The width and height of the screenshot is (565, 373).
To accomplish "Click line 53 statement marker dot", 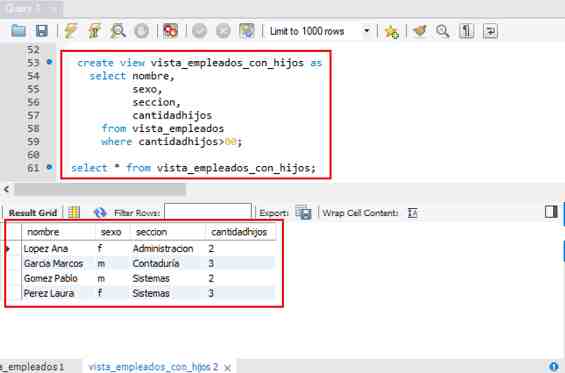I will point(49,62).
